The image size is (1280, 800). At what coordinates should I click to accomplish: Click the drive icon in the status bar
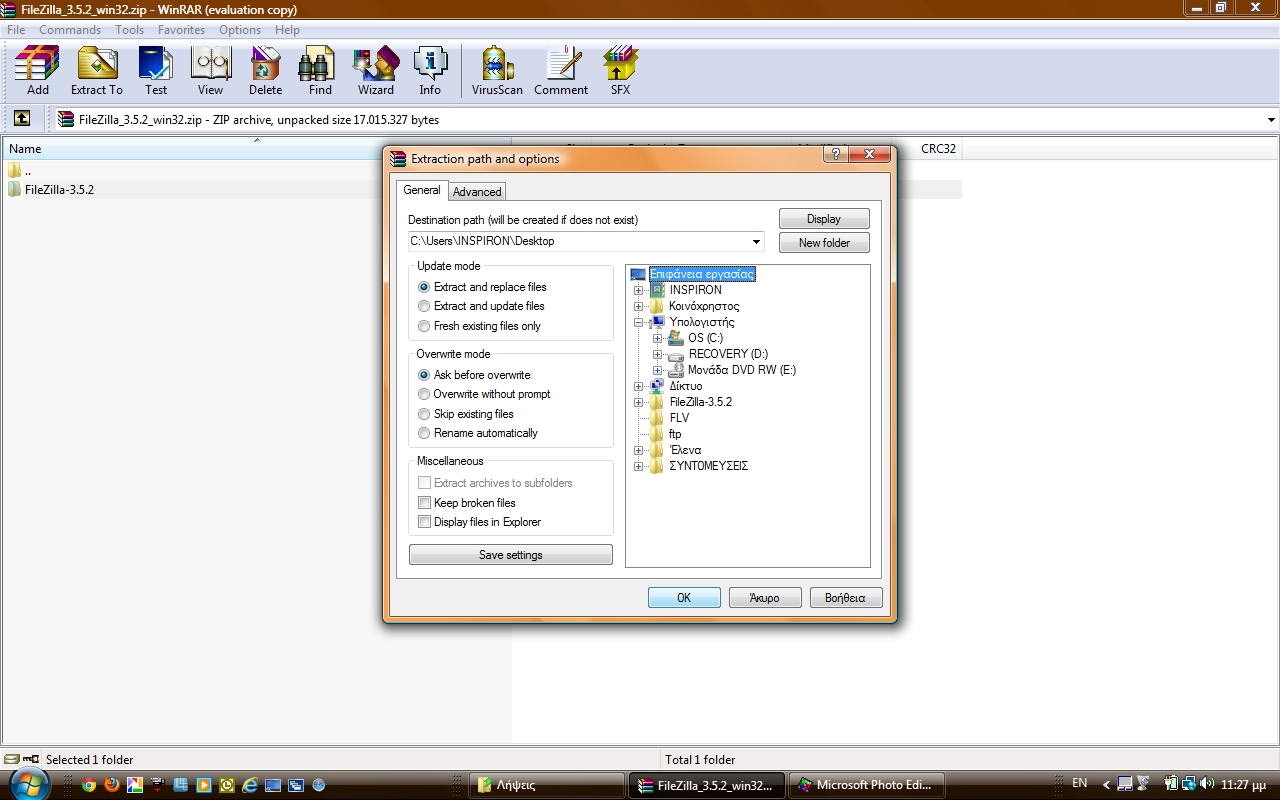(12, 759)
